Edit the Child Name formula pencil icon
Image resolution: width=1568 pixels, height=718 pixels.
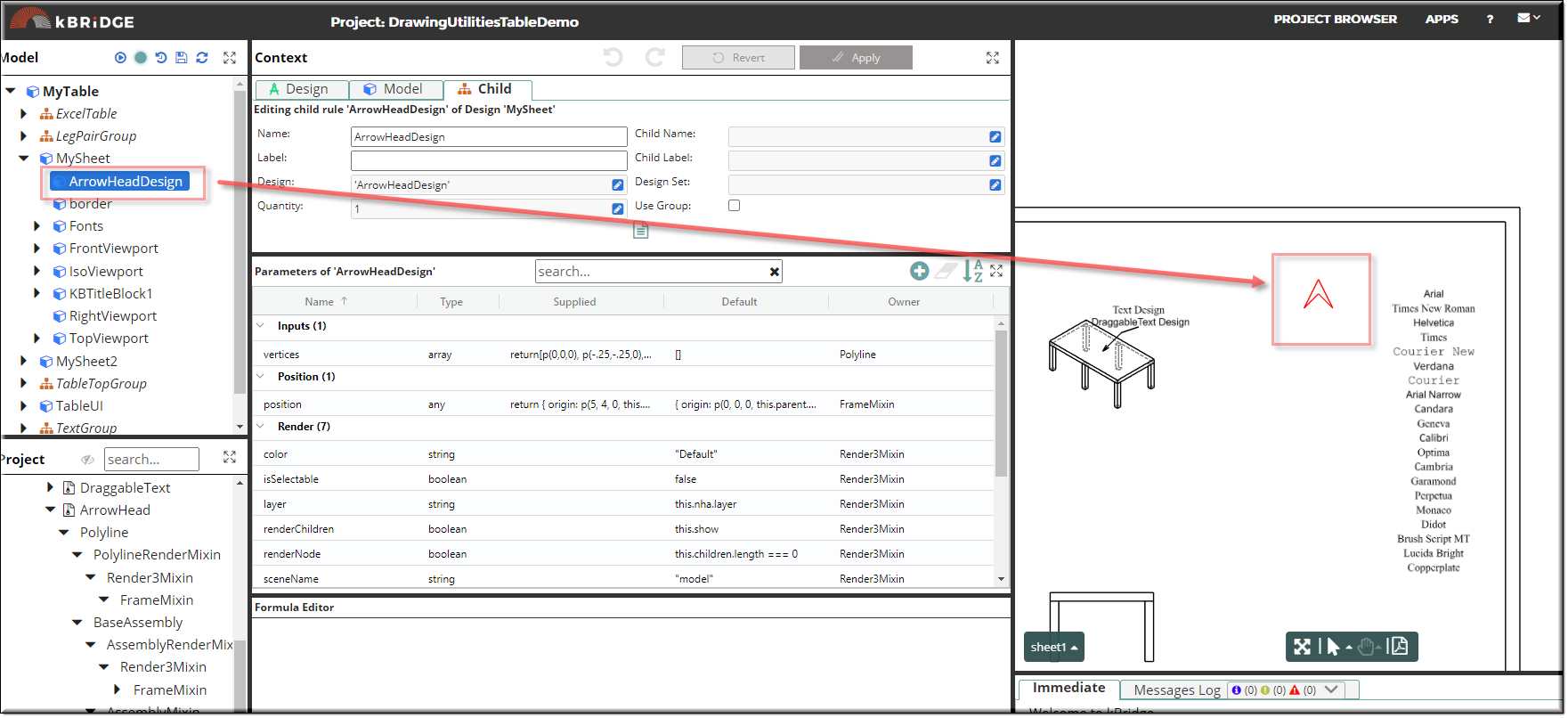pos(995,137)
